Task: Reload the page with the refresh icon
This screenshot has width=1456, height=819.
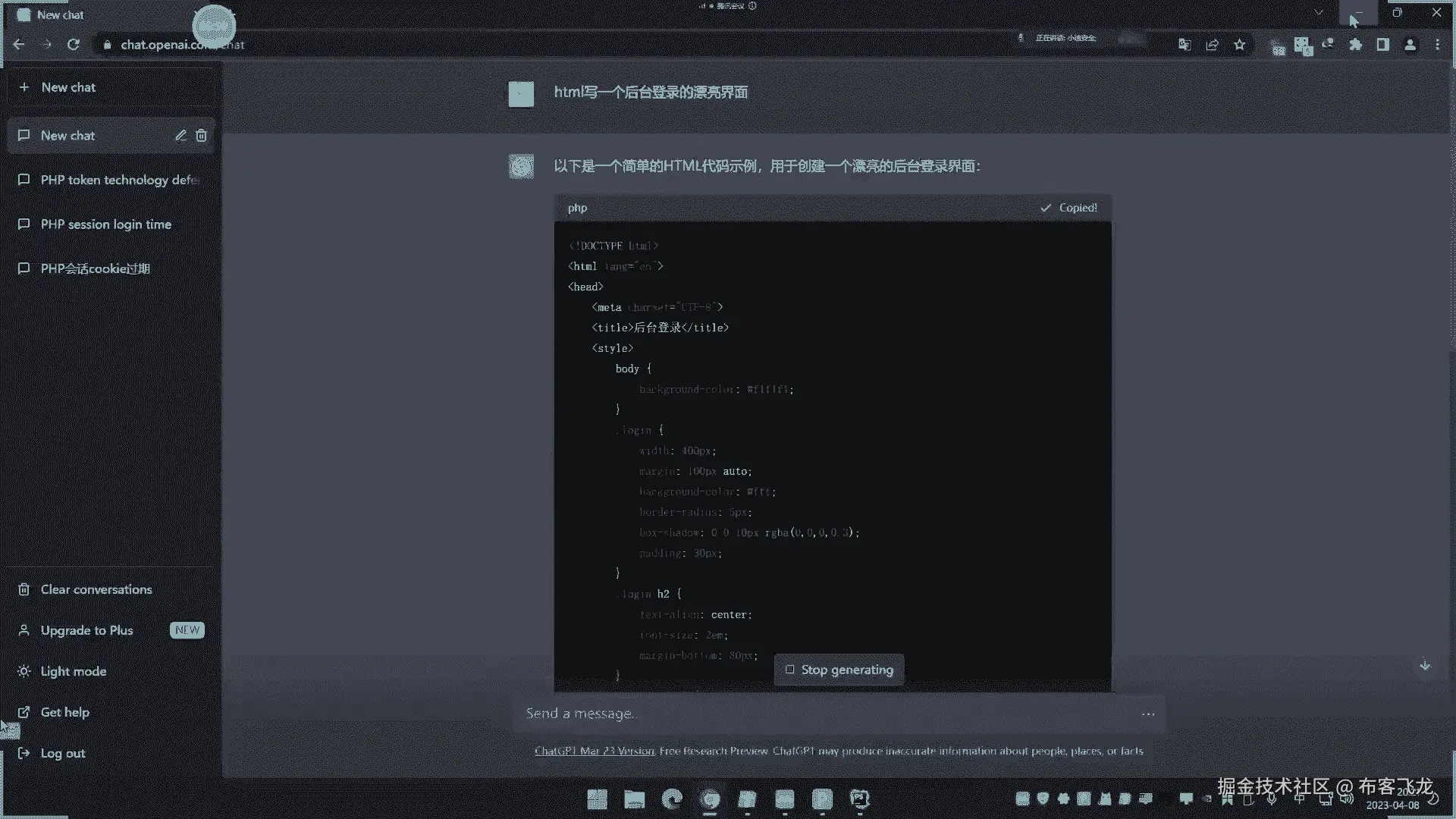Action: pyautogui.click(x=74, y=45)
